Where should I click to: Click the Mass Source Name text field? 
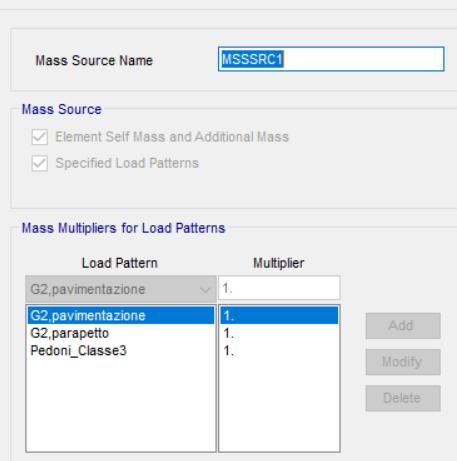coord(331,59)
